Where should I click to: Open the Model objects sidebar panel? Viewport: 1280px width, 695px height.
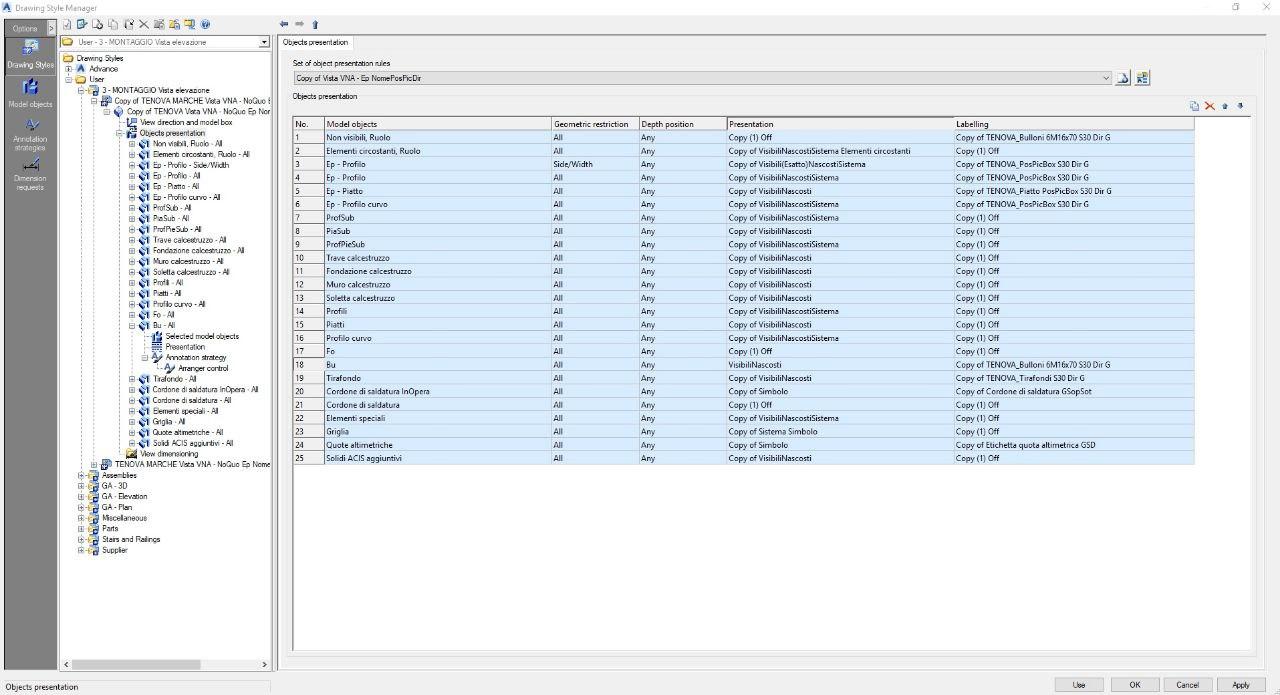[30, 93]
